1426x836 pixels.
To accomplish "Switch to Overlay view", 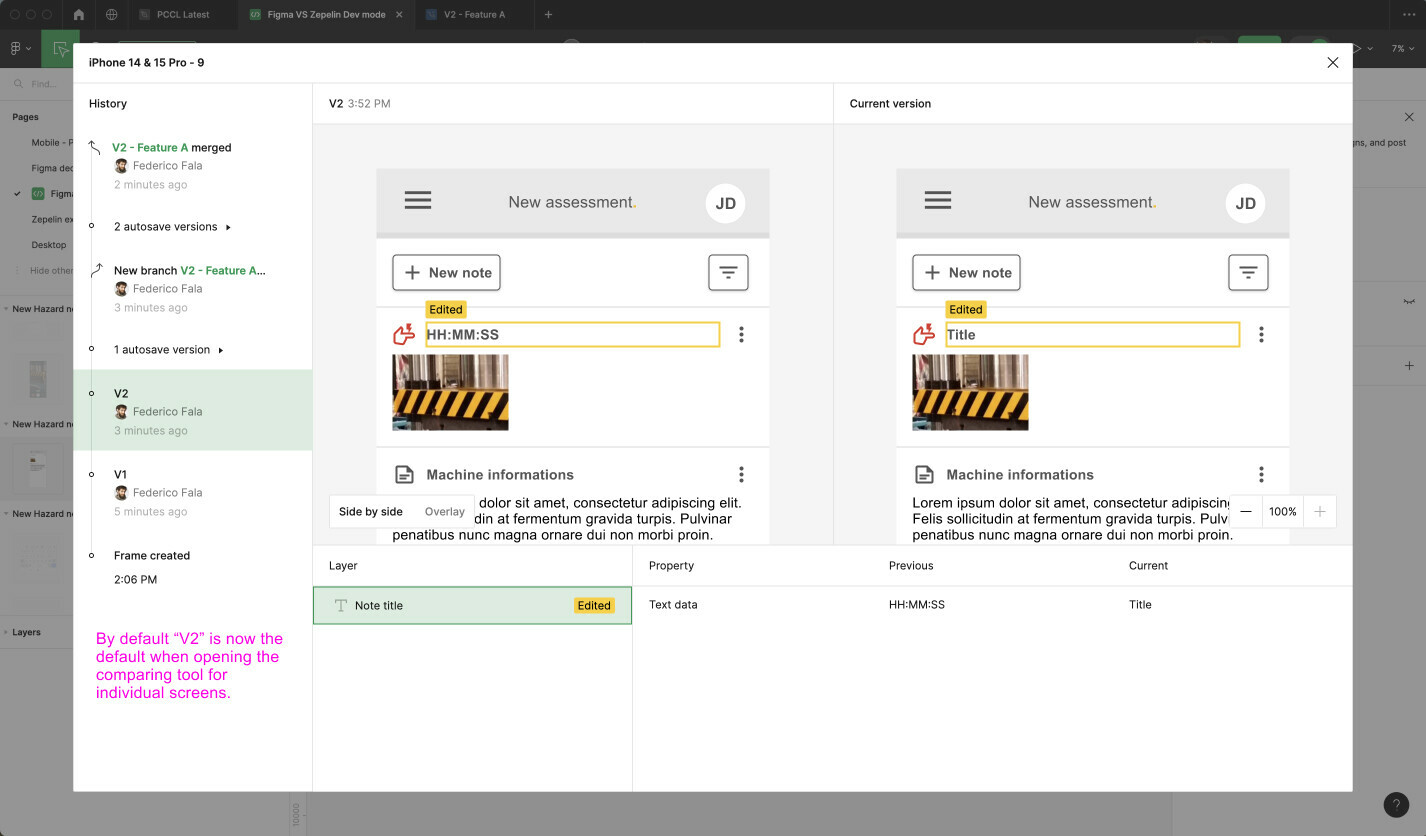I will pos(444,511).
